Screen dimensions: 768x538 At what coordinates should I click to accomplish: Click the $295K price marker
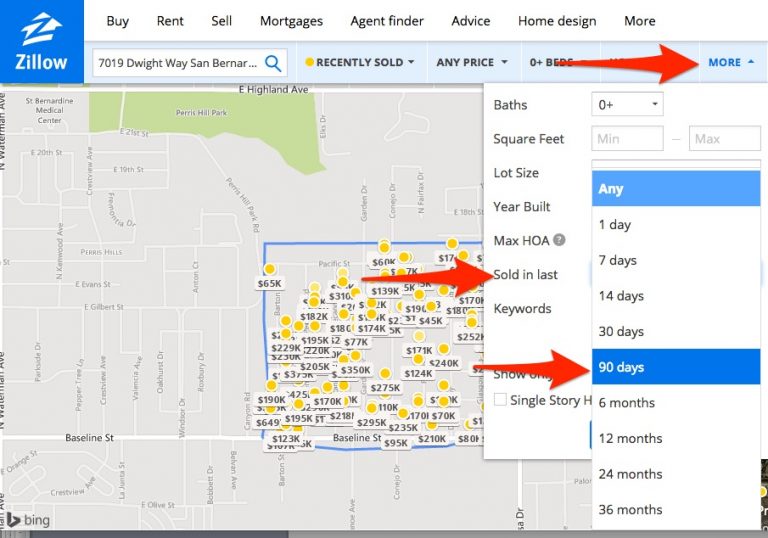point(371,422)
